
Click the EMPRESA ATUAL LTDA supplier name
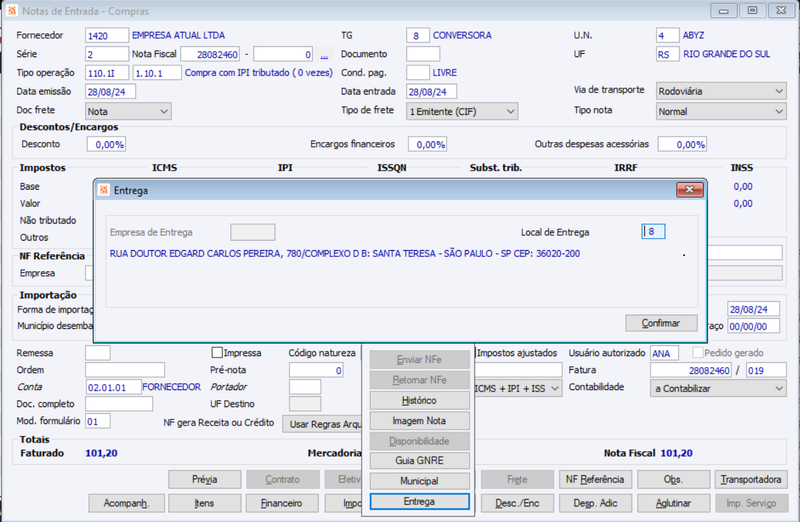tap(179, 35)
